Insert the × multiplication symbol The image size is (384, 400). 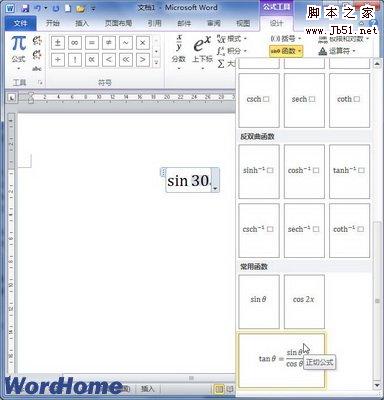pos(143,43)
